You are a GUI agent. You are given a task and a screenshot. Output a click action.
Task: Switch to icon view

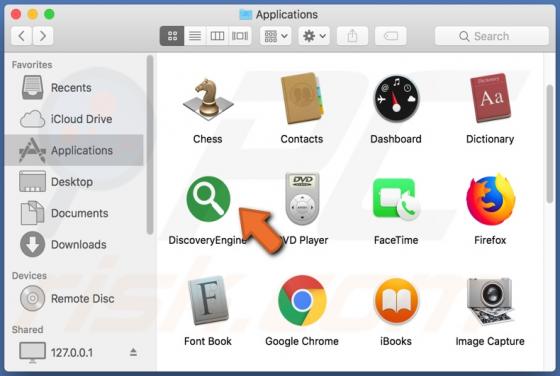(x=172, y=36)
